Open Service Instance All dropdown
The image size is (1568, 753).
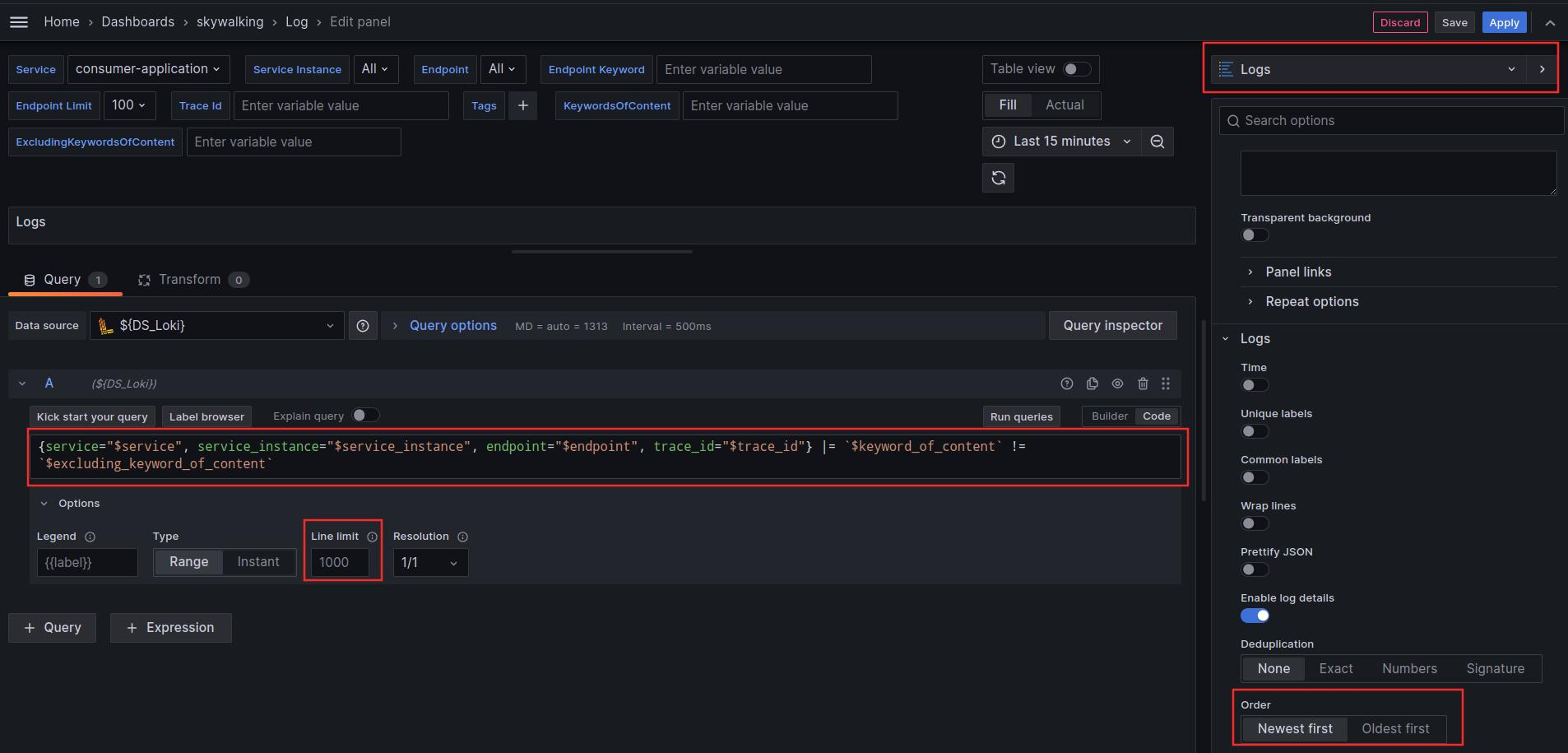pos(376,69)
